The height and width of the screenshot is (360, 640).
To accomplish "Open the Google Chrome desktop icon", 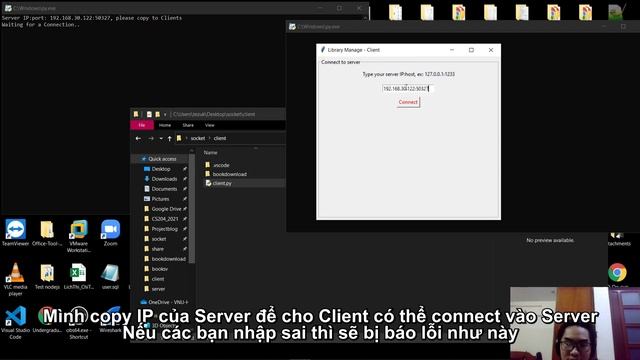I will 617,272.
